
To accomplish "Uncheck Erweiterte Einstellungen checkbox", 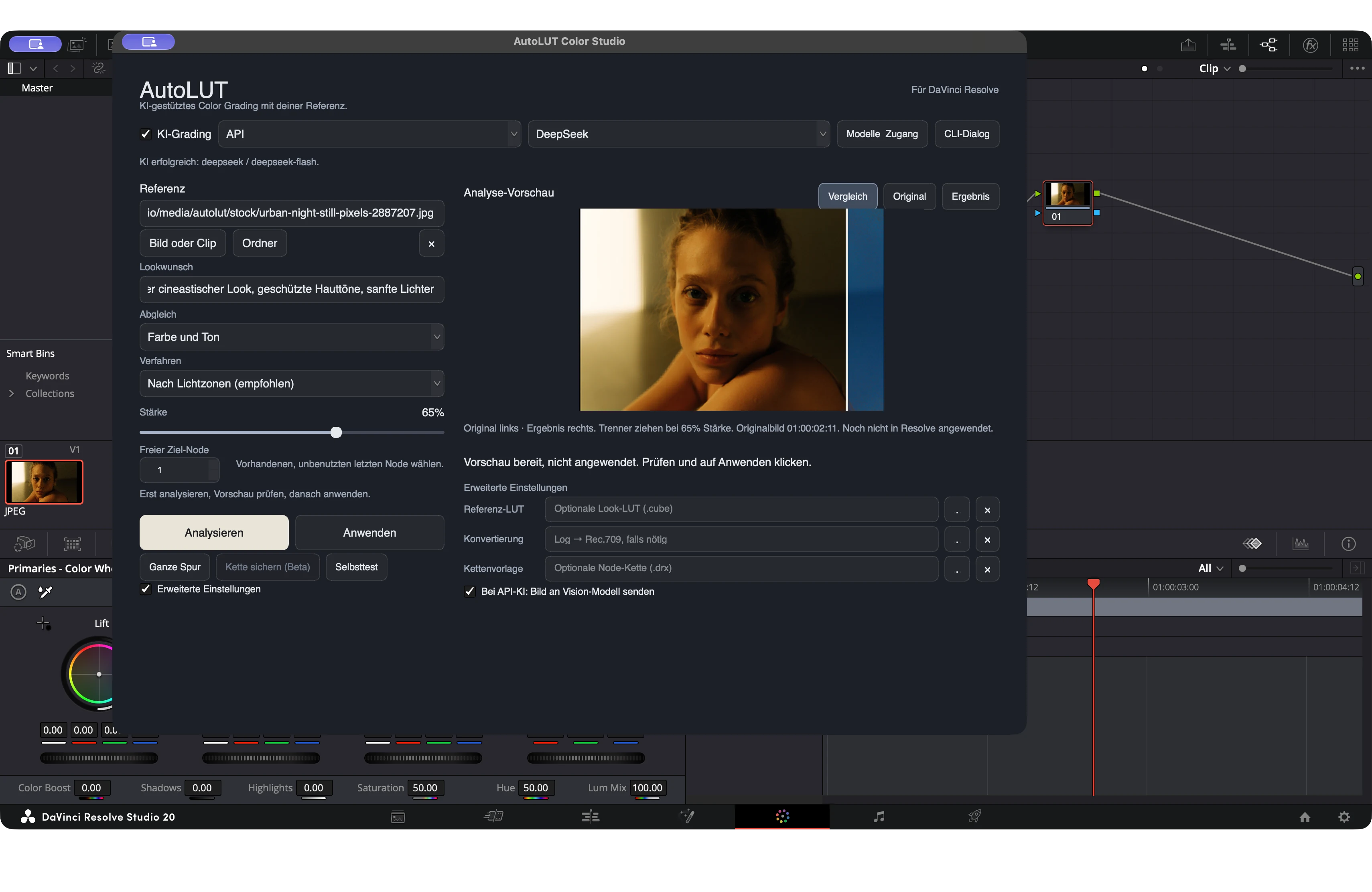I will point(146,589).
